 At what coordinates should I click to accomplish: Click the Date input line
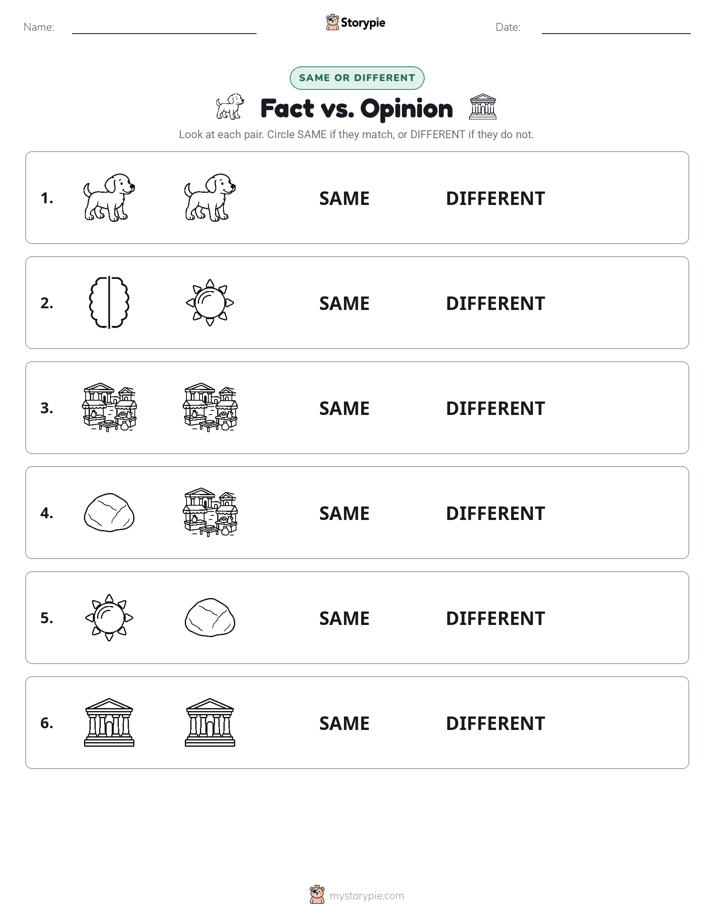click(616, 27)
